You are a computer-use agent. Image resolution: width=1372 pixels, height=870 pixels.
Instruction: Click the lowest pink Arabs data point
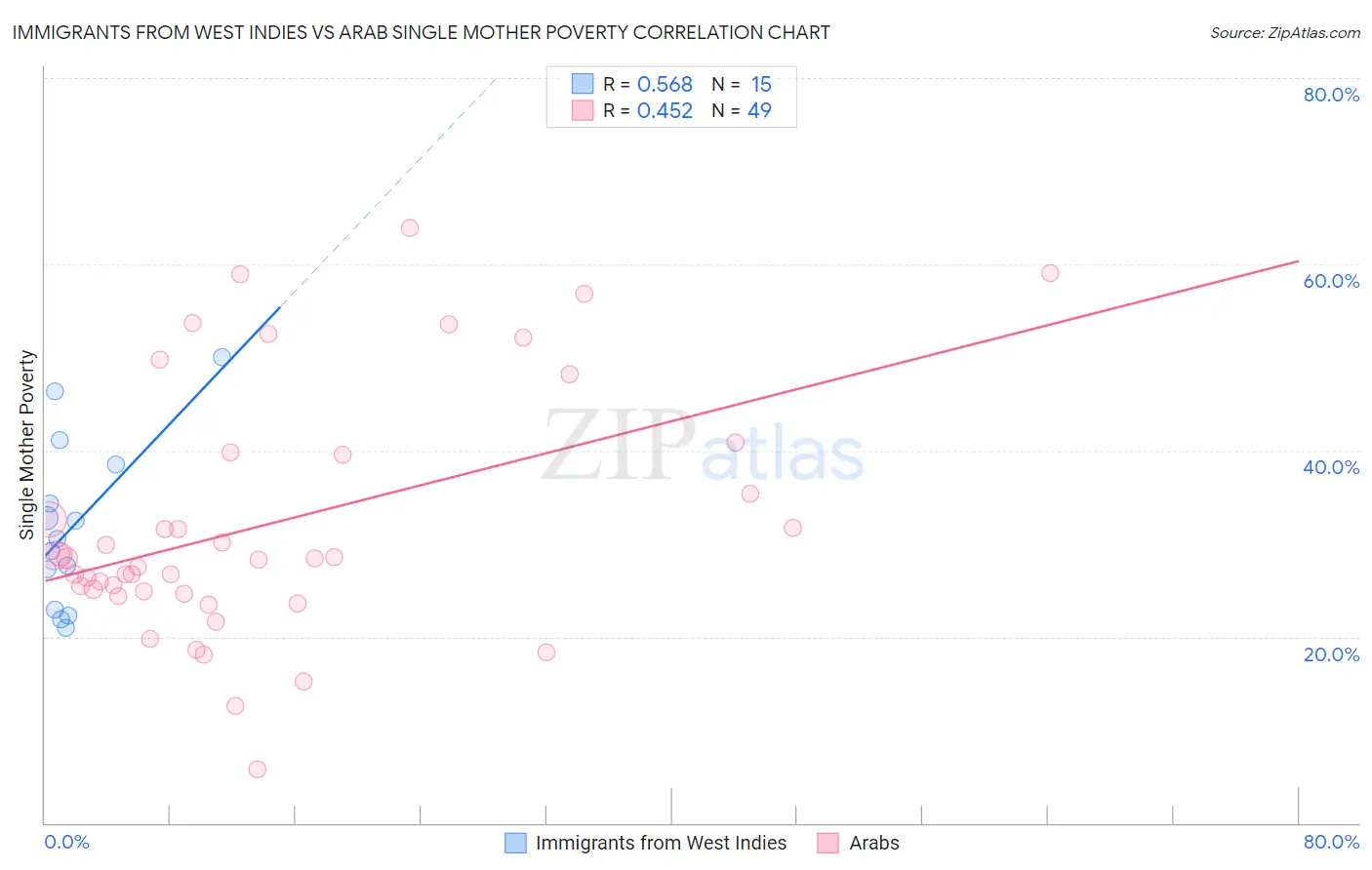tap(258, 770)
